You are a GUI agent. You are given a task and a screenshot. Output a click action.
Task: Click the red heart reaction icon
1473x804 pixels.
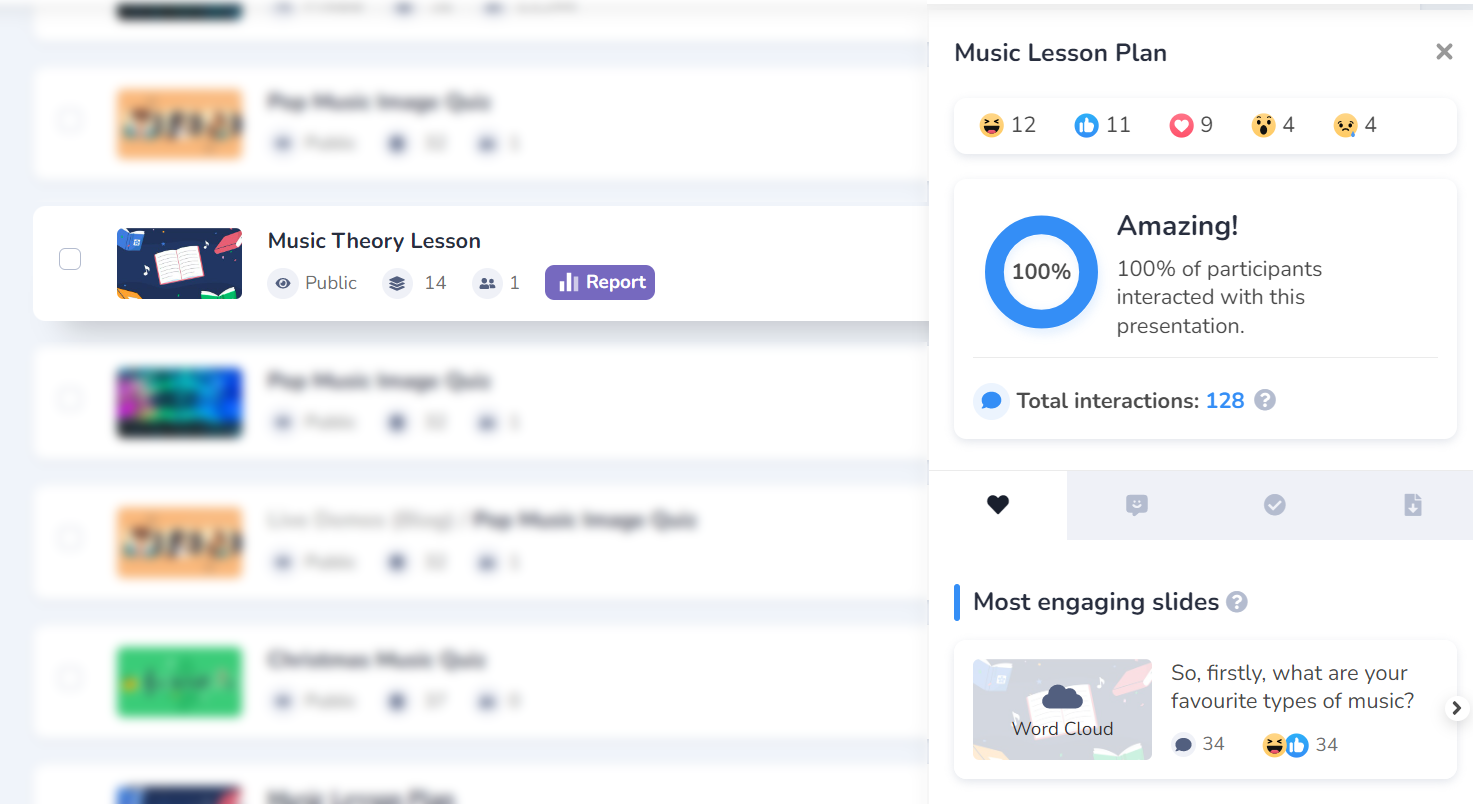pos(1181,125)
